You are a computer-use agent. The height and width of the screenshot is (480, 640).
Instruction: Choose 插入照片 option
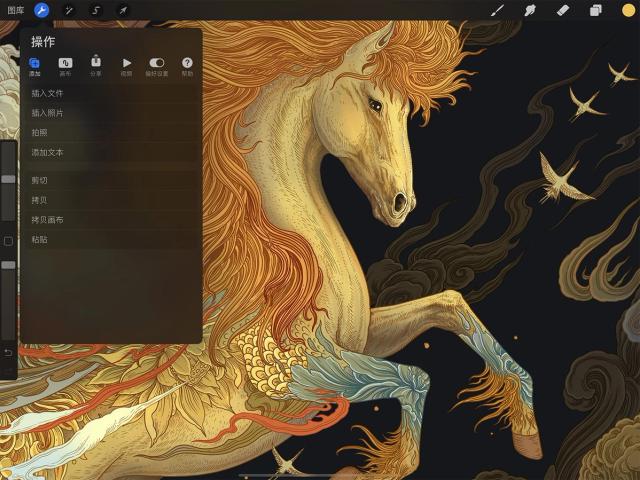(x=111, y=113)
